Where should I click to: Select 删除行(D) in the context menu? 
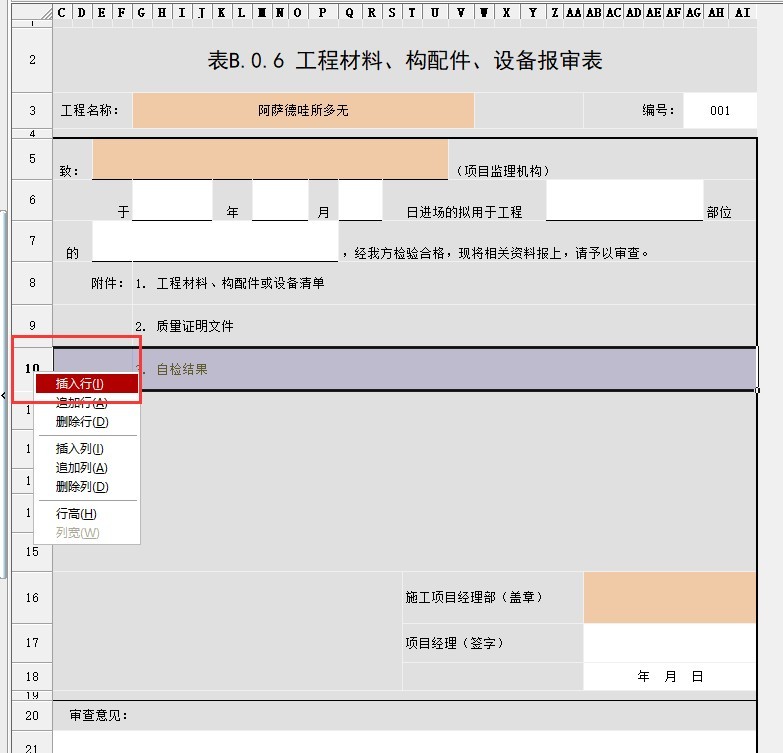click(x=81, y=422)
